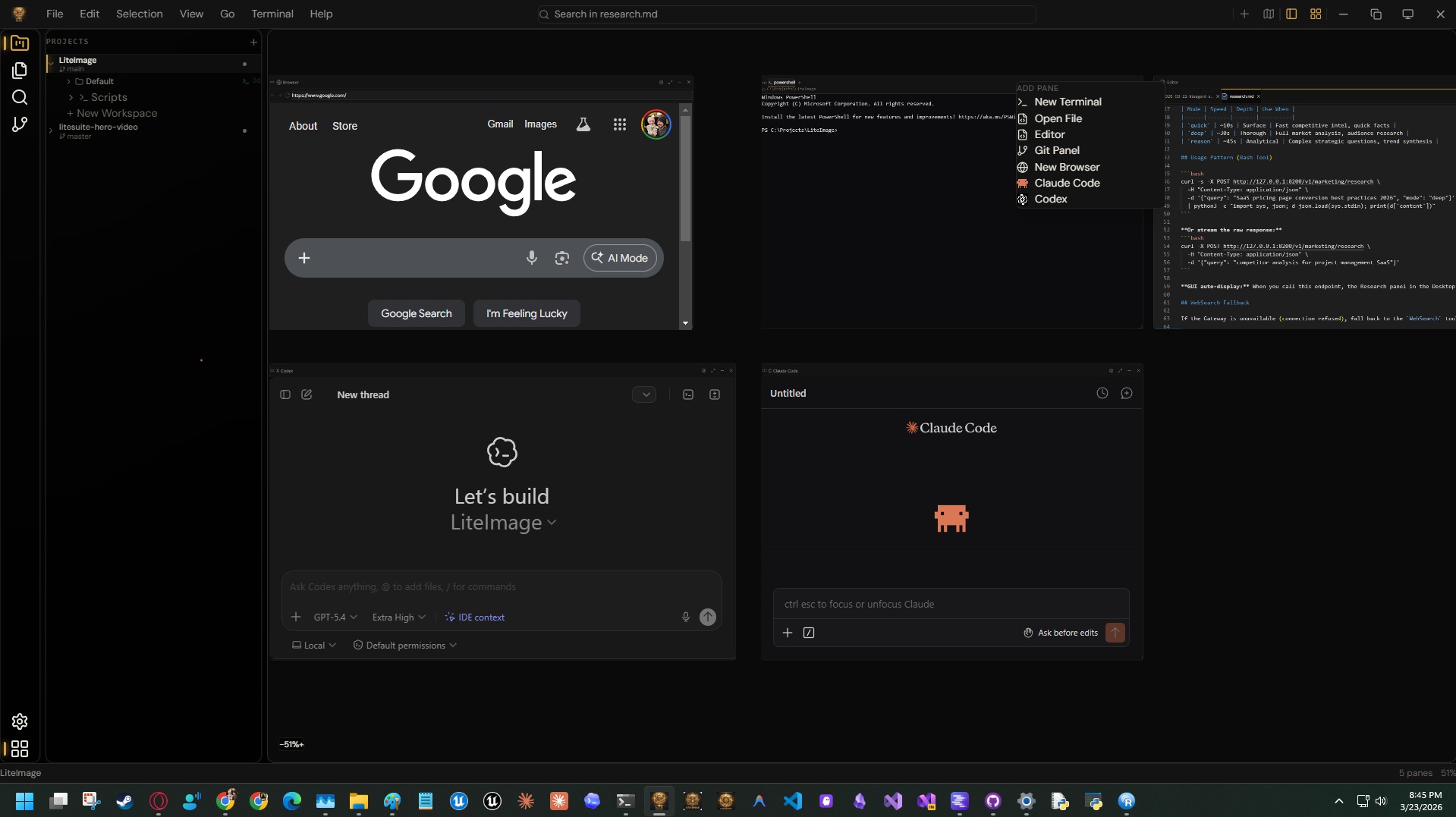The image size is (1456, 817).
Task: Toggle the Codex sidebar panel icon
Action: pyautogui.click(x=285, y=394)
